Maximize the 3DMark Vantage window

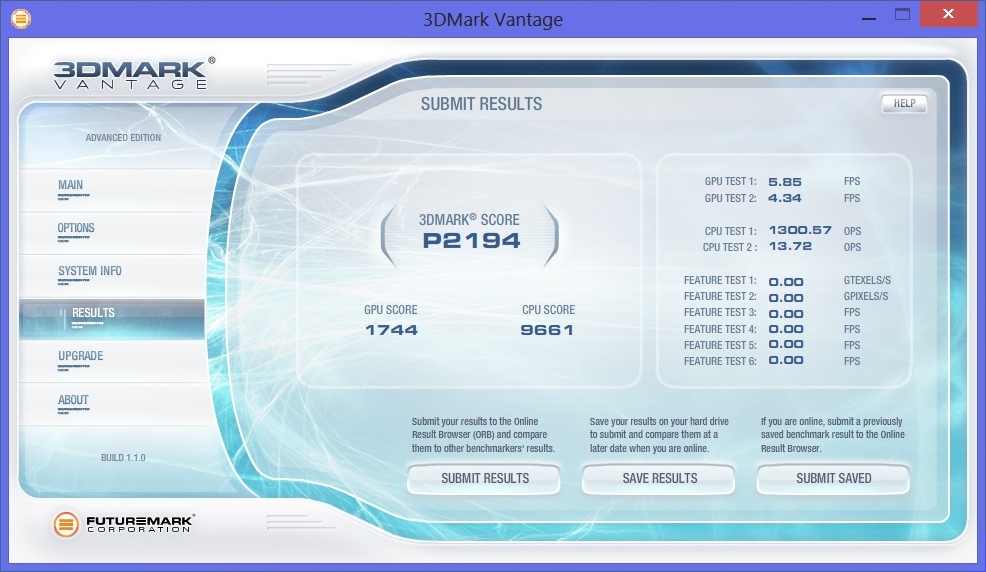point(902,14)
